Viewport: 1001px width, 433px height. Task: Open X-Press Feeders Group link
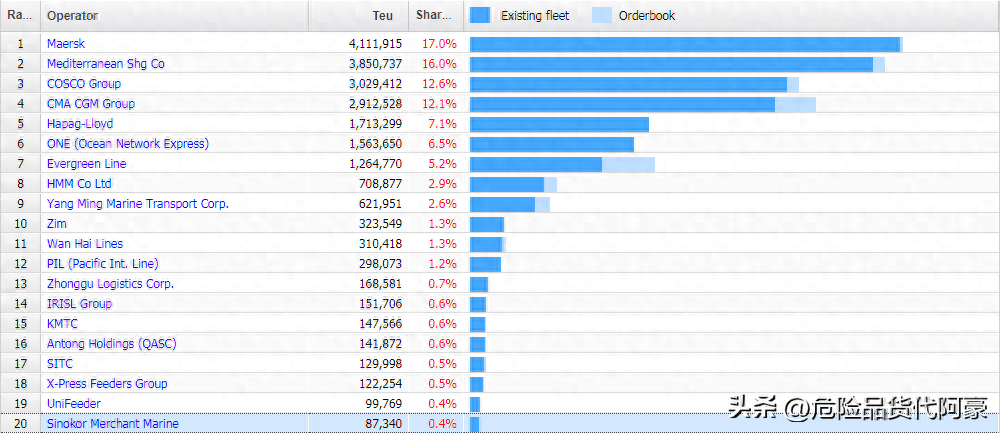(x=107, y=383)
